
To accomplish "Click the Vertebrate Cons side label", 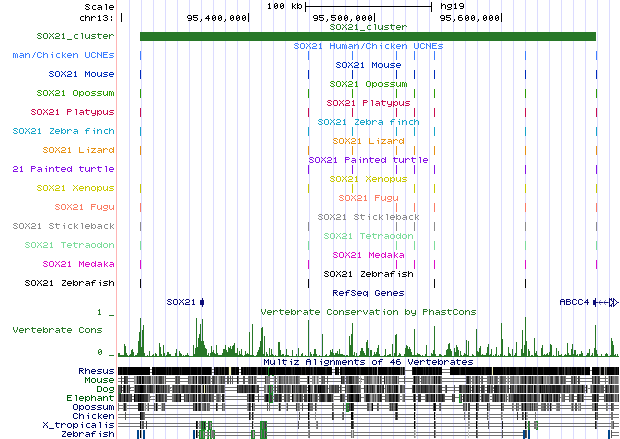I will [58, 328].
